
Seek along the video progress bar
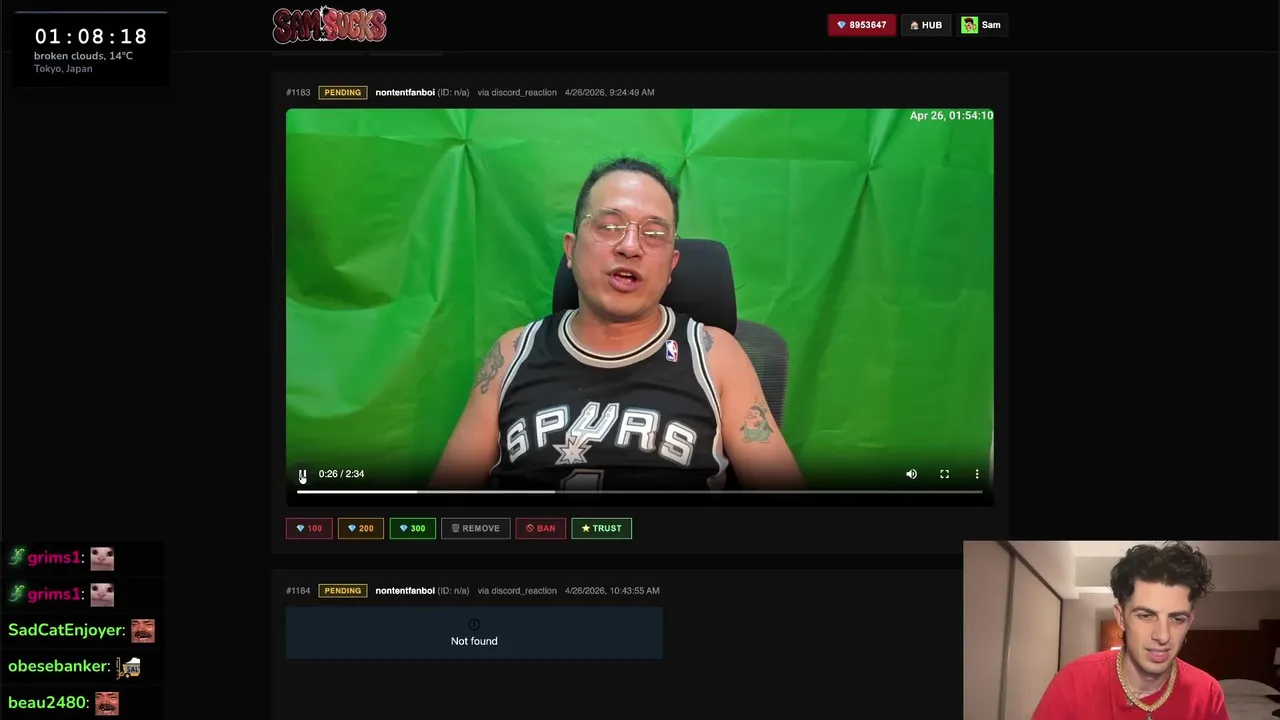tap(639, 491)
